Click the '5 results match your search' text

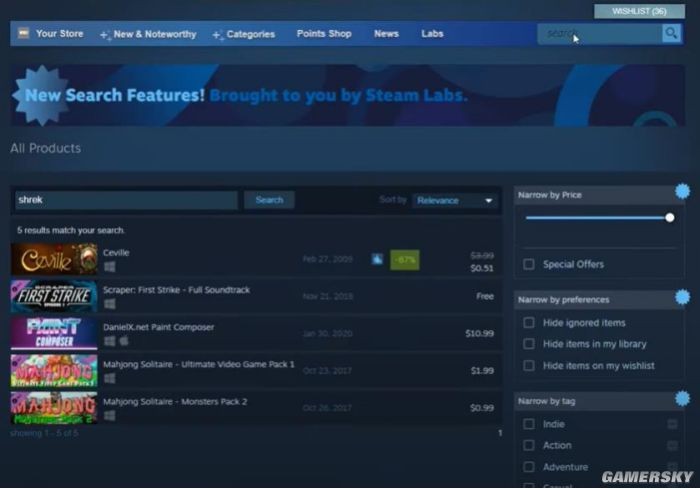71,230
